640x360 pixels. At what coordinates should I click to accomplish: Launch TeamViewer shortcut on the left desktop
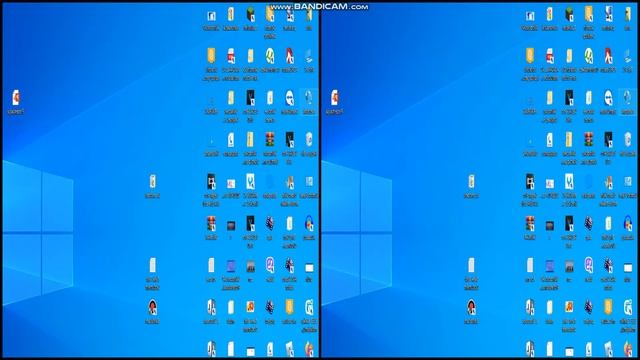(289, 98)
